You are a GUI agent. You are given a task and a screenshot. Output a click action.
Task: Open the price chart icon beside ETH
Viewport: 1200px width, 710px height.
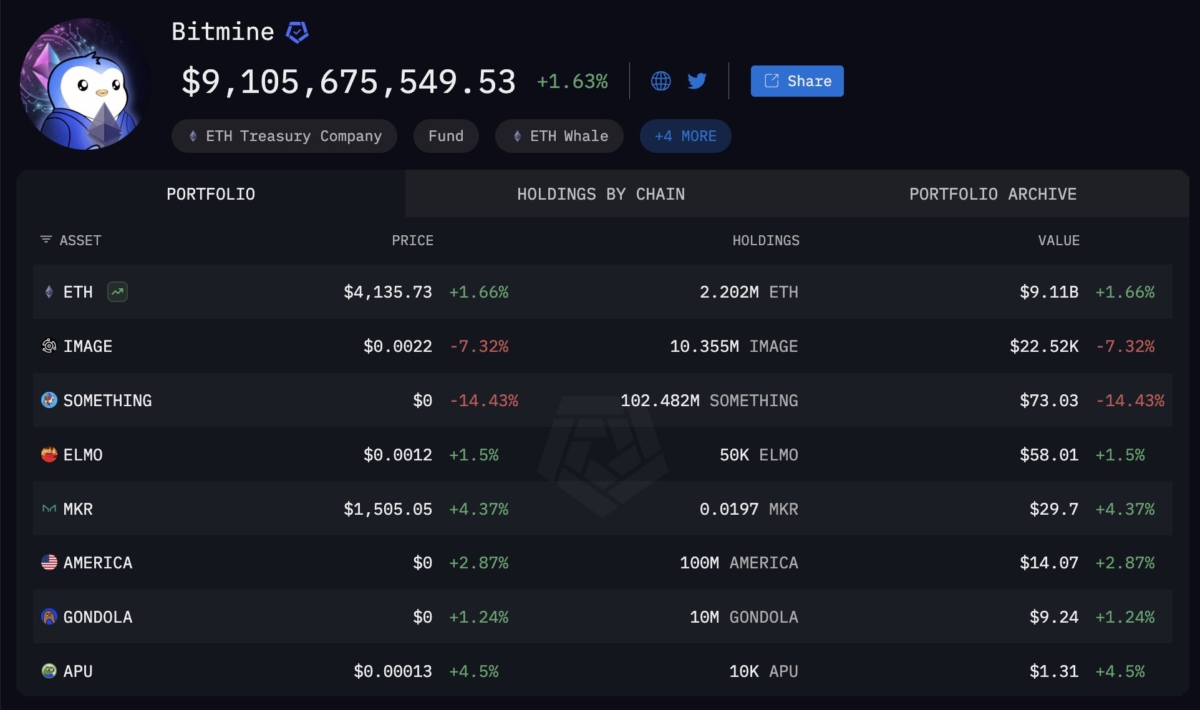(116, 291)
